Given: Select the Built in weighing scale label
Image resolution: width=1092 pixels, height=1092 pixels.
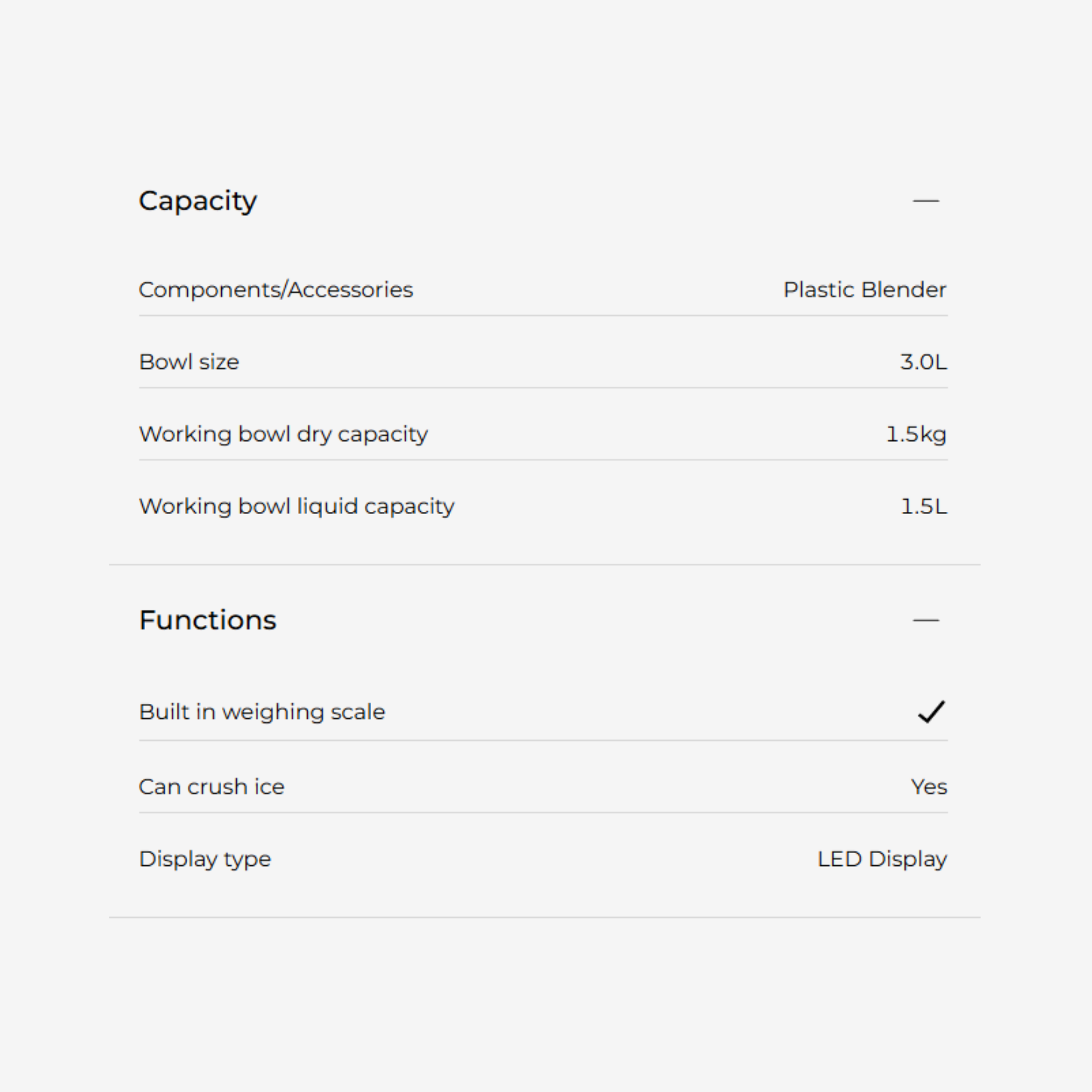Looking at the screenshot, I should [262, 712].
